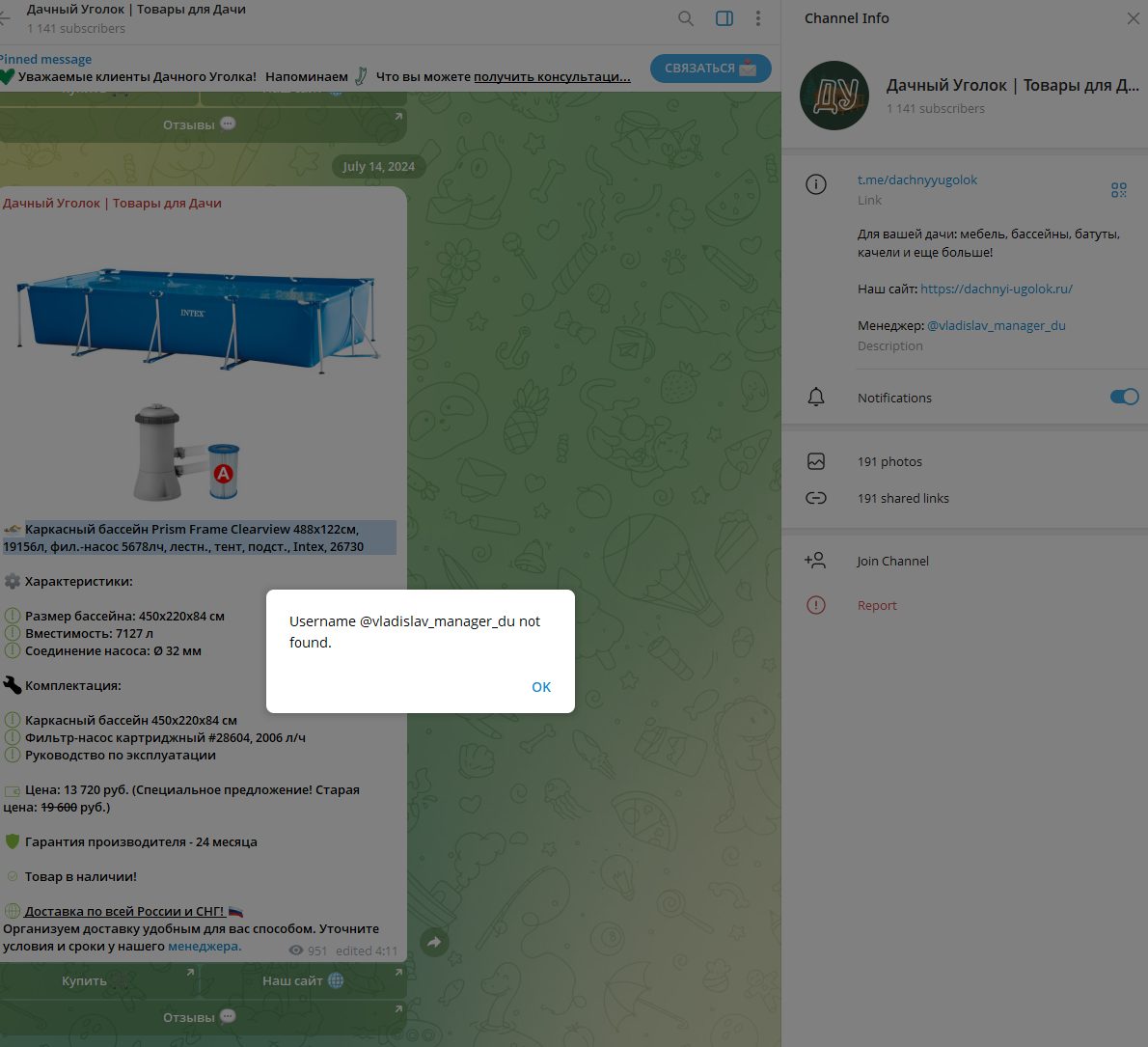Click the shared links chain icon

point(815,498)
